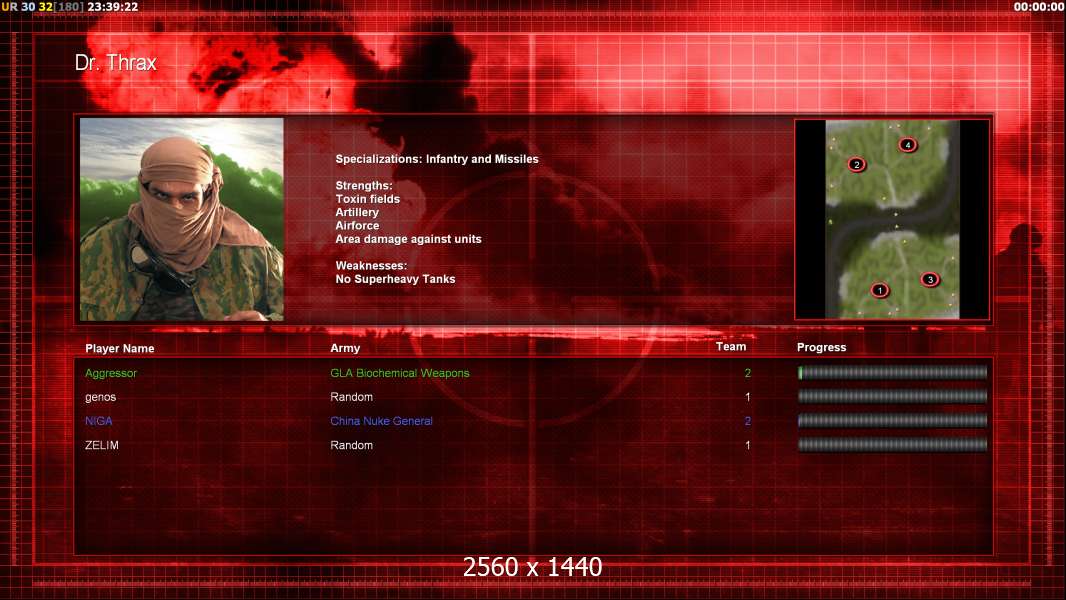Viewport: 1066px width, 600px height.
Task: Click Army column header
Action: tap(345, 348)
